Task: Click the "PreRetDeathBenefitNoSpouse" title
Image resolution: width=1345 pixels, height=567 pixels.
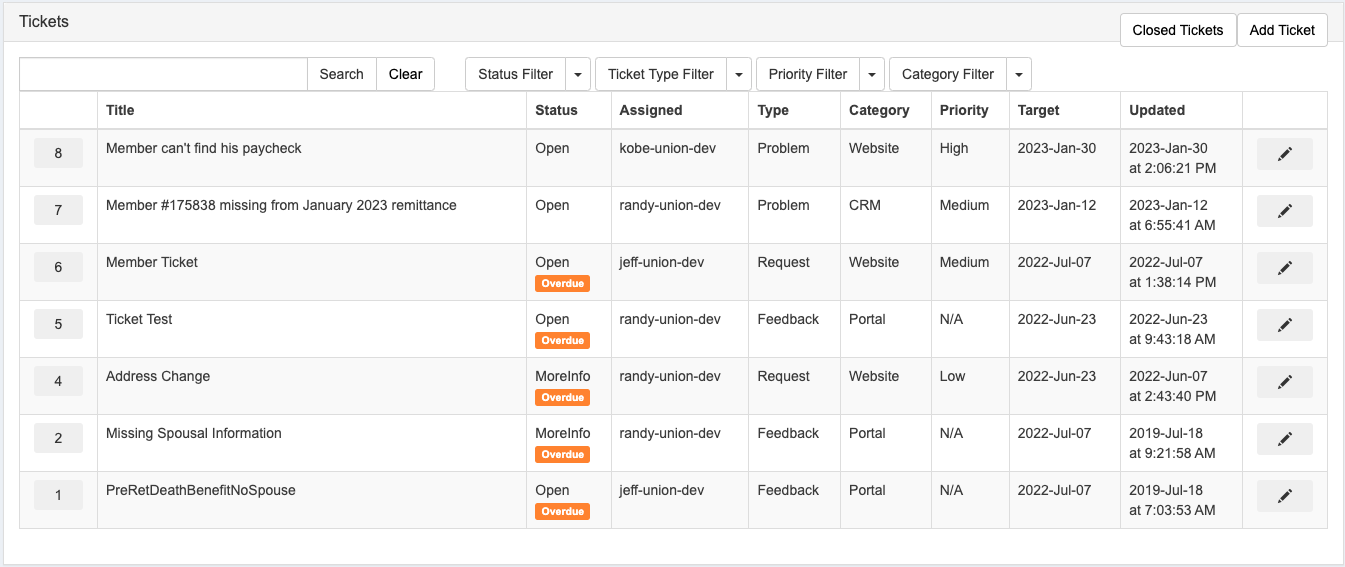Action: (201, 490)
